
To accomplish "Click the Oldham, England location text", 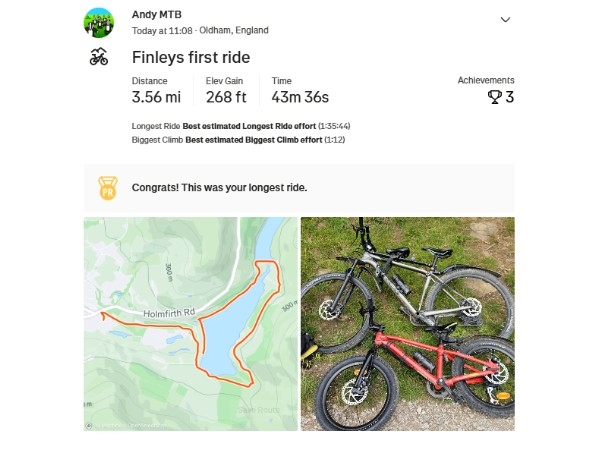I will coord(234,30).
